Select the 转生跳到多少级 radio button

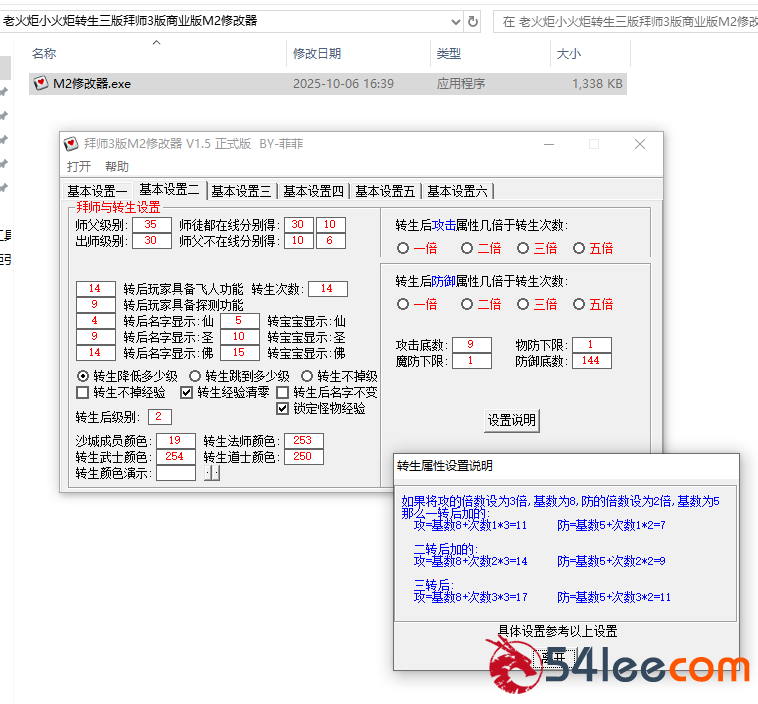(195, 376)
